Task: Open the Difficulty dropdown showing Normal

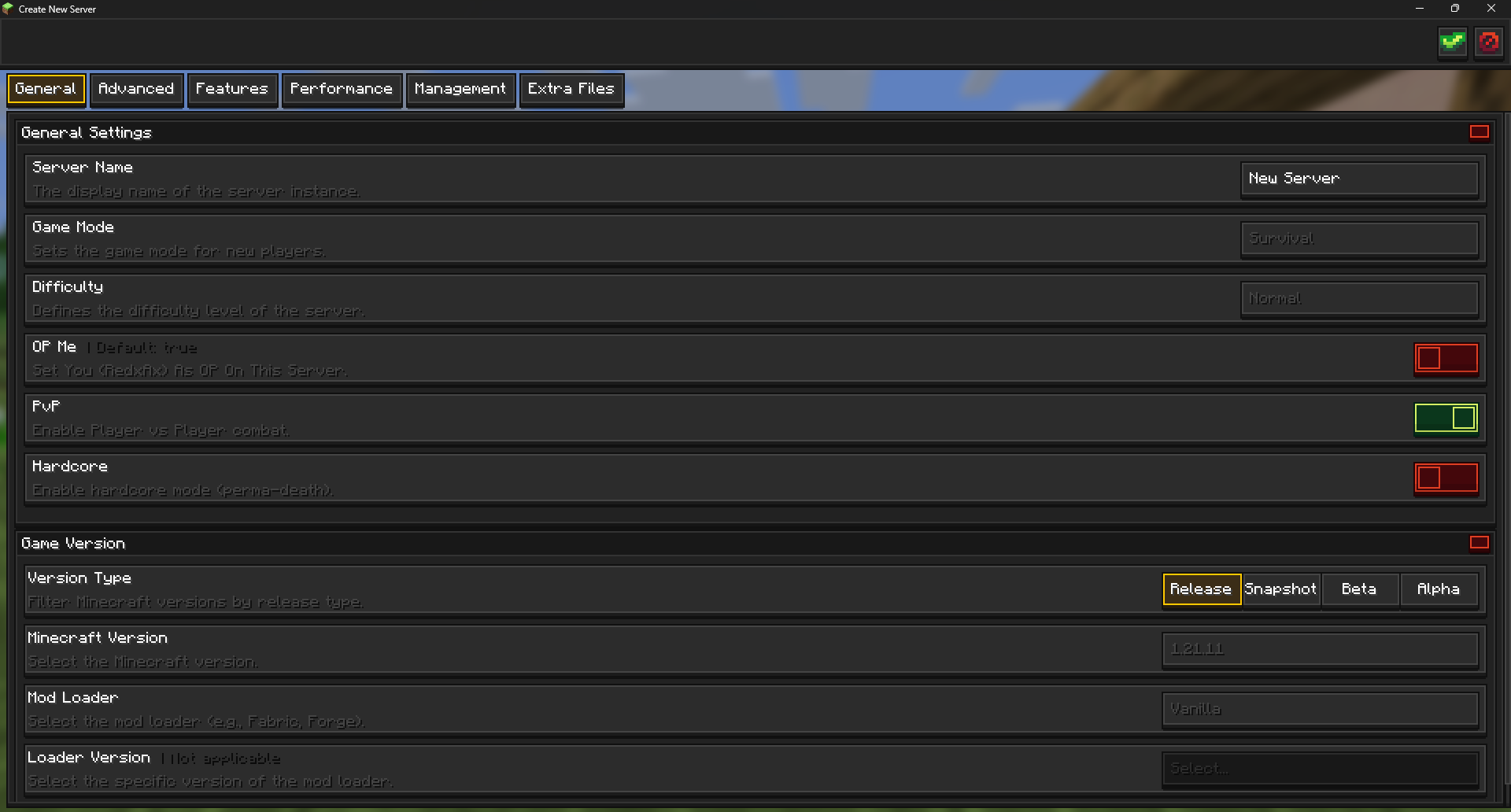Action: pyautogui.click(x=1359, y=299)
